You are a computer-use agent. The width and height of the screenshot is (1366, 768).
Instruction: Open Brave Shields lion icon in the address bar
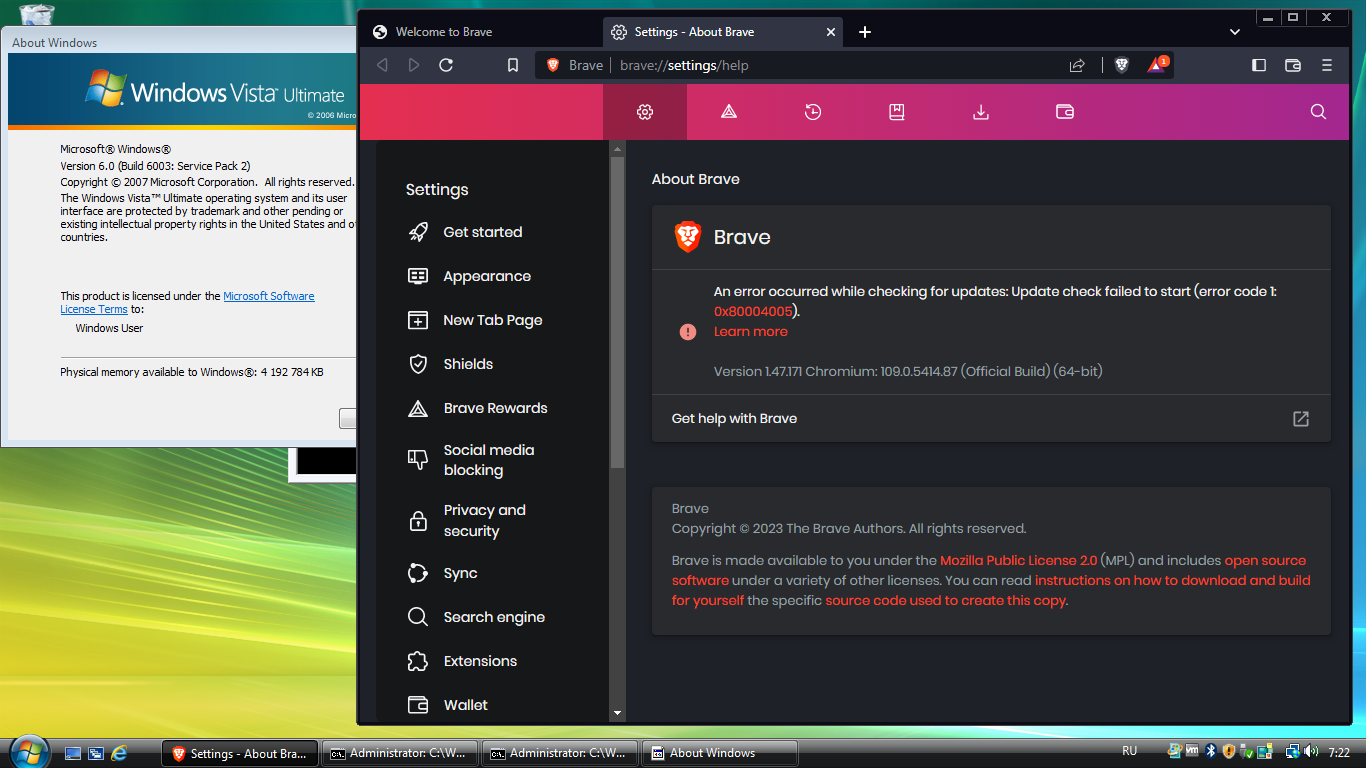tap(1122, 65)
